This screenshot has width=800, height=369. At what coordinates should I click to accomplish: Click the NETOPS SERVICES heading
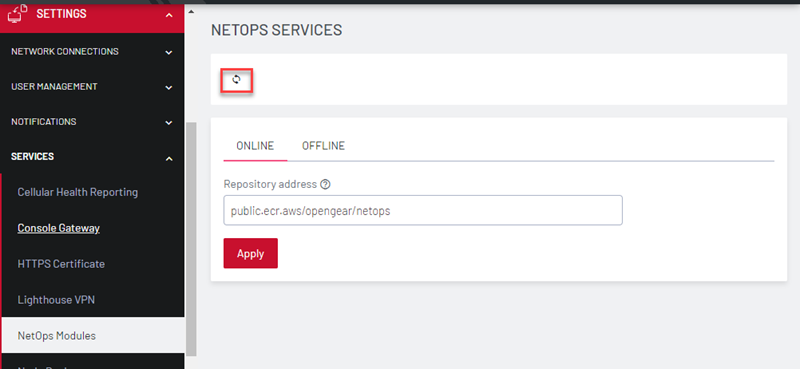277,30
